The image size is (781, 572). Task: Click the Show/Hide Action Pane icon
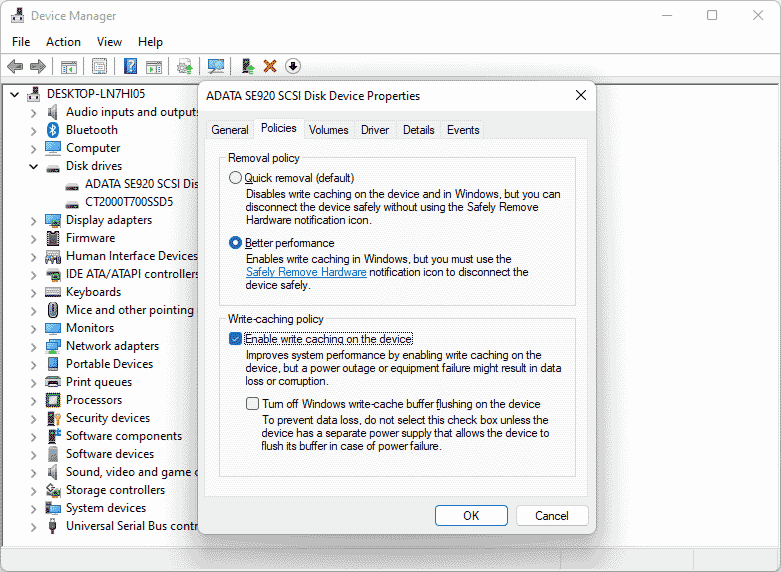[x=154, y=66]
